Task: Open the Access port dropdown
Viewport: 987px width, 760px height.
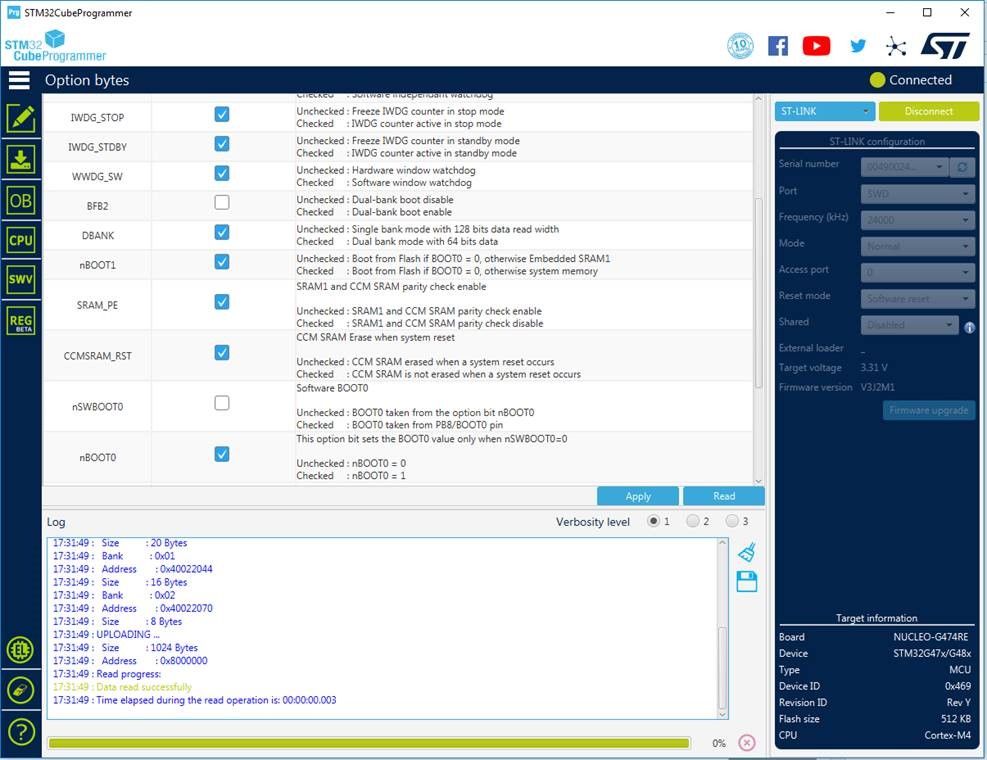Action: (x=918, y=272)
